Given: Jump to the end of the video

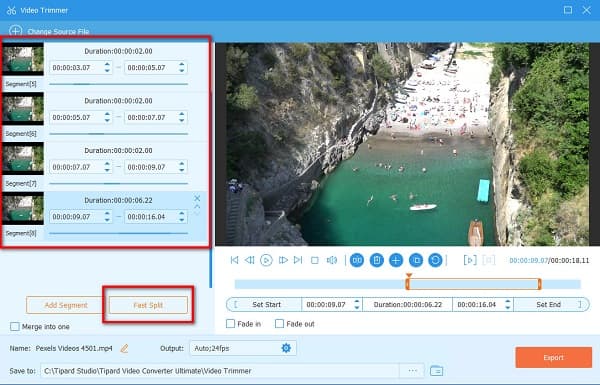Looking at the screenshot, I should coord(298,260).
